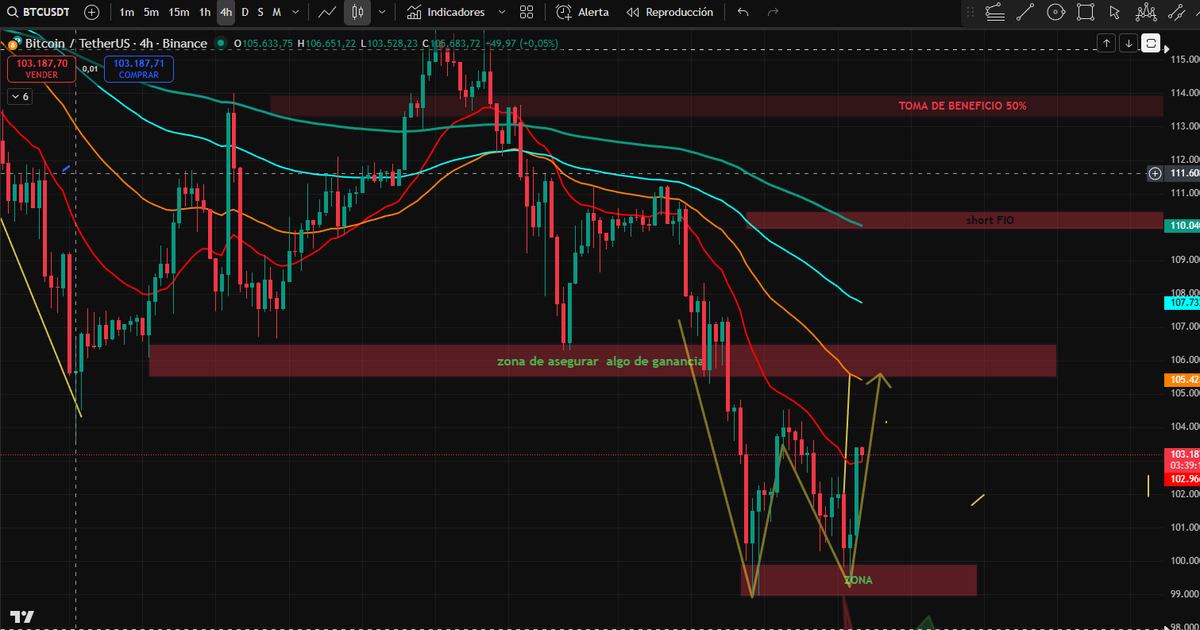Select the rectangle drawing tool
Image resolution: width=1200 pixels, height=630 pixels.
[1086, 12]
